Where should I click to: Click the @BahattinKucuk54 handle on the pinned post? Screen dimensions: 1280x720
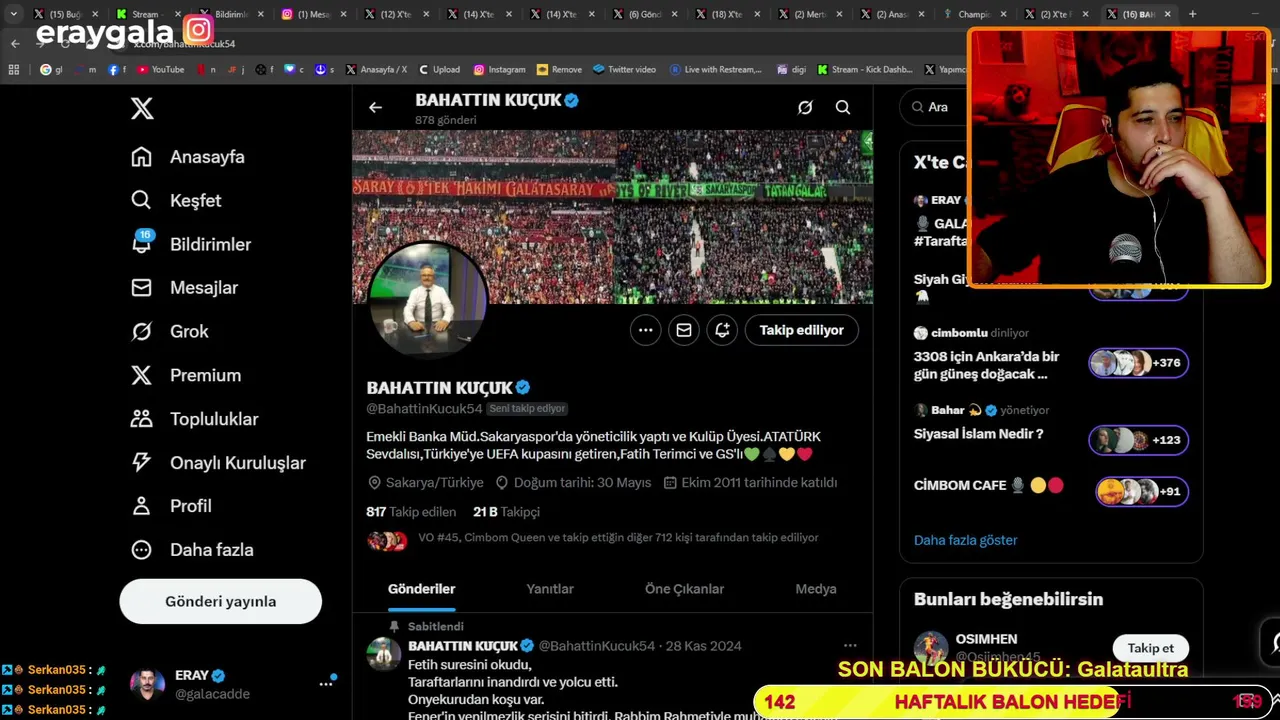pyautogui.click(x=598, y=646)
